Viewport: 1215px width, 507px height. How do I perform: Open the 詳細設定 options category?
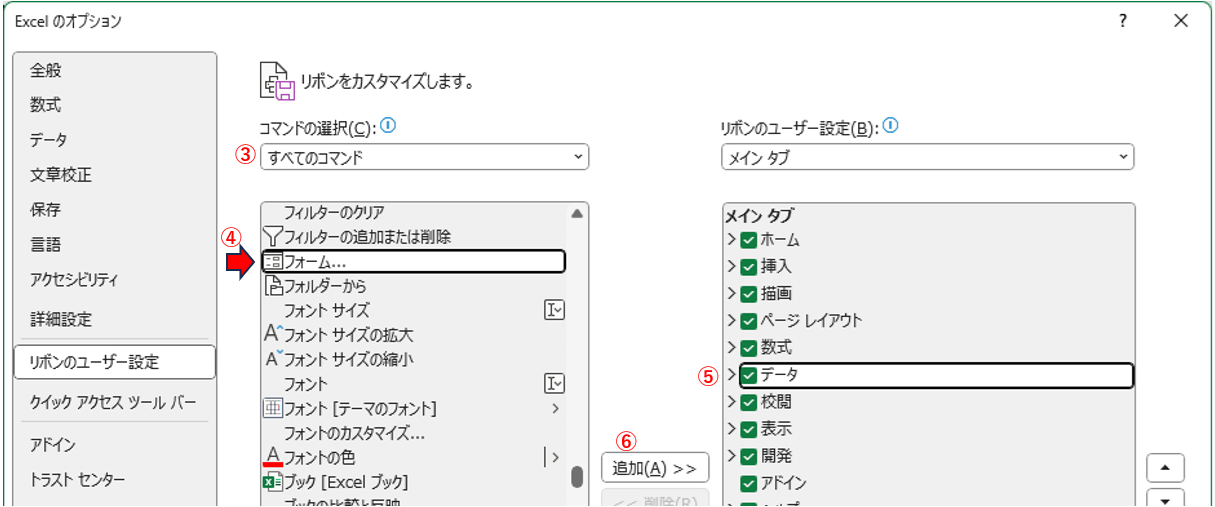click(115, 320)
